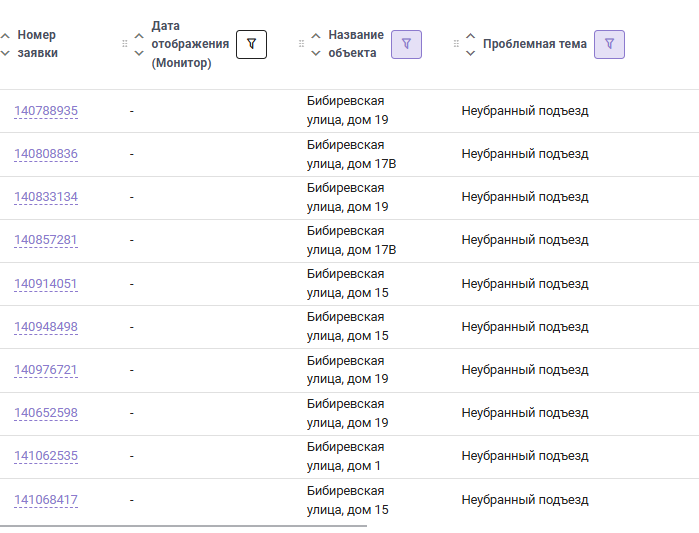Screen dimensions: 699x533
Task: Open request 140976721
Action: 46,370
